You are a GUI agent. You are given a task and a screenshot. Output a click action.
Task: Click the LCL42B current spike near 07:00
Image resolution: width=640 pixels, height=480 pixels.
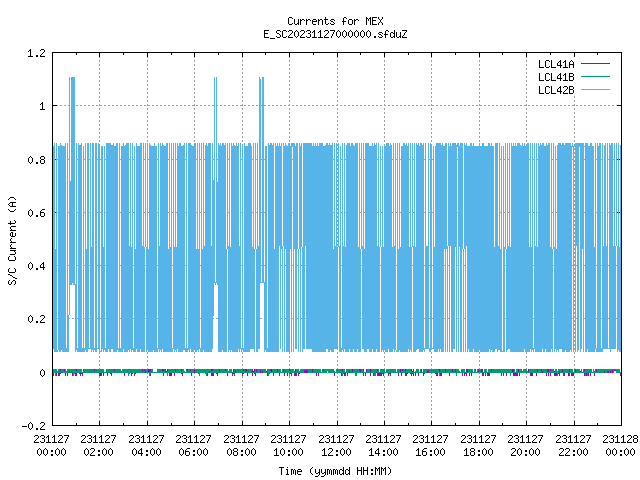(x=216, y=110)
